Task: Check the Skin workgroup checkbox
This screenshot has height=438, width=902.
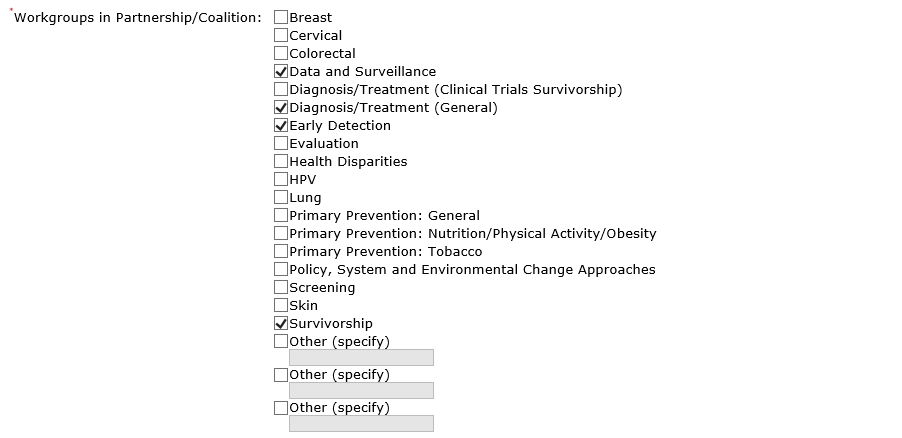Action: (x=281, y=306)
